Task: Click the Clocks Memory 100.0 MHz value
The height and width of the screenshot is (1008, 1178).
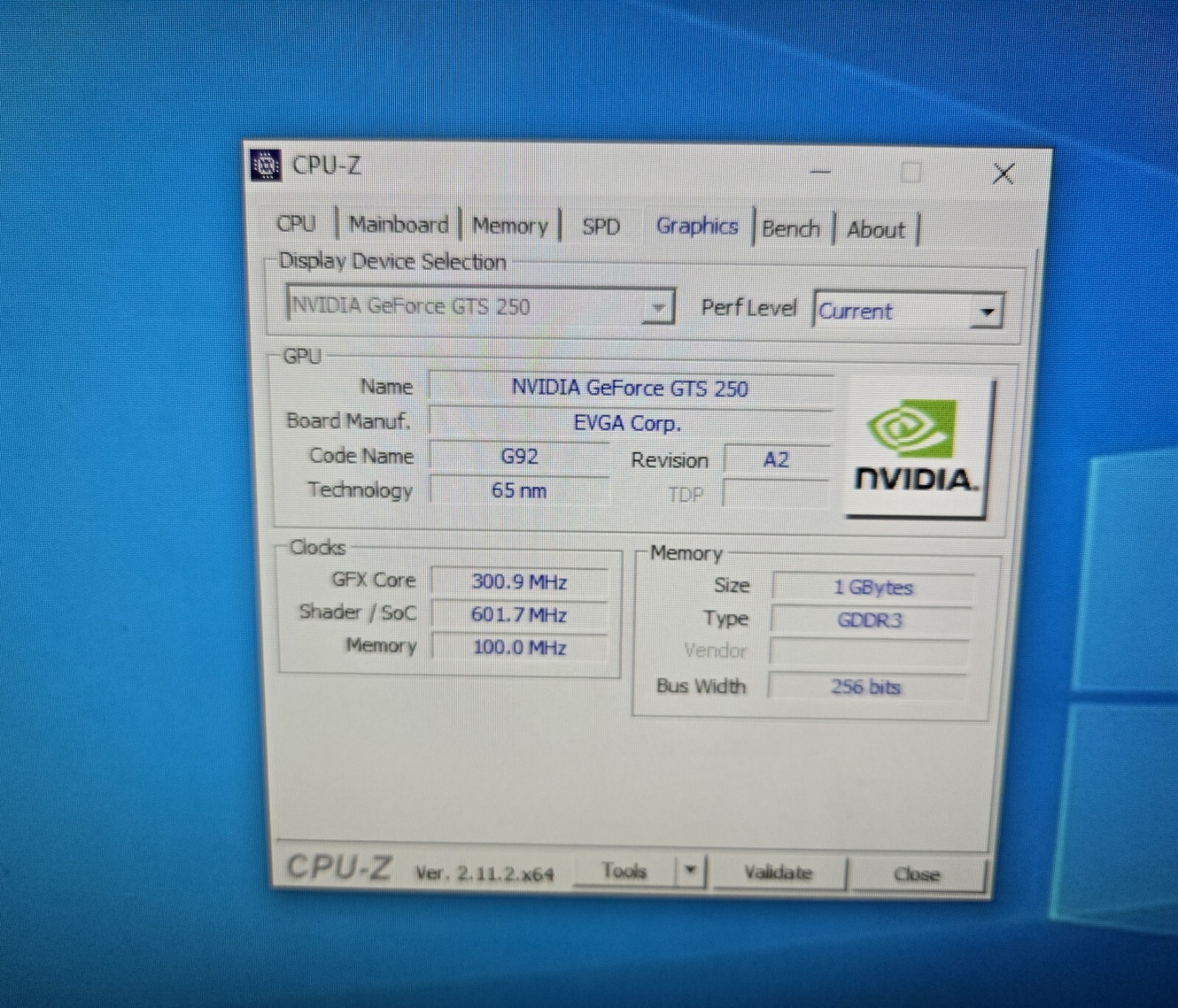Action: [x=519, y=647]
